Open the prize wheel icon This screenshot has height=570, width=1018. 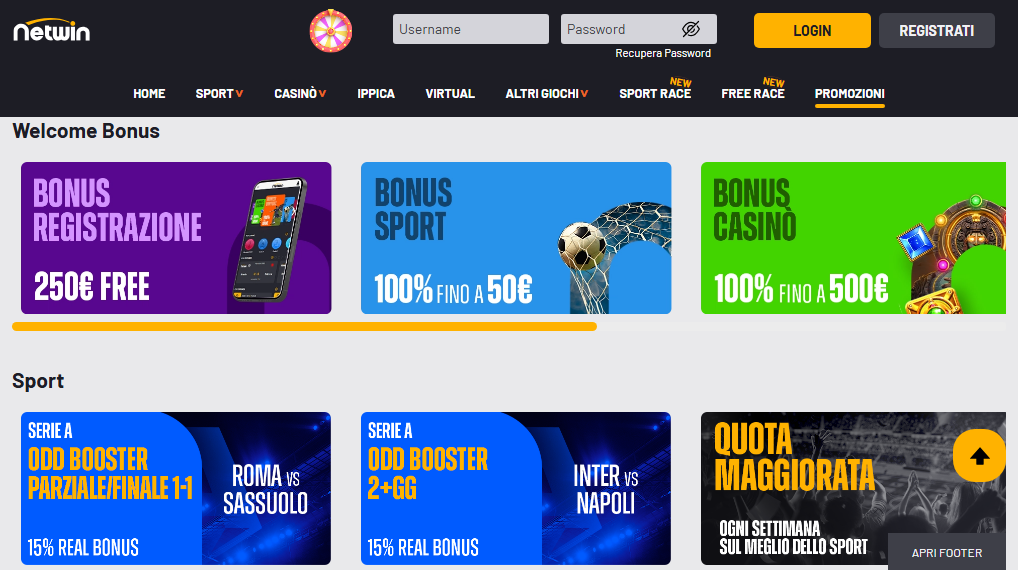pos(331,31)
